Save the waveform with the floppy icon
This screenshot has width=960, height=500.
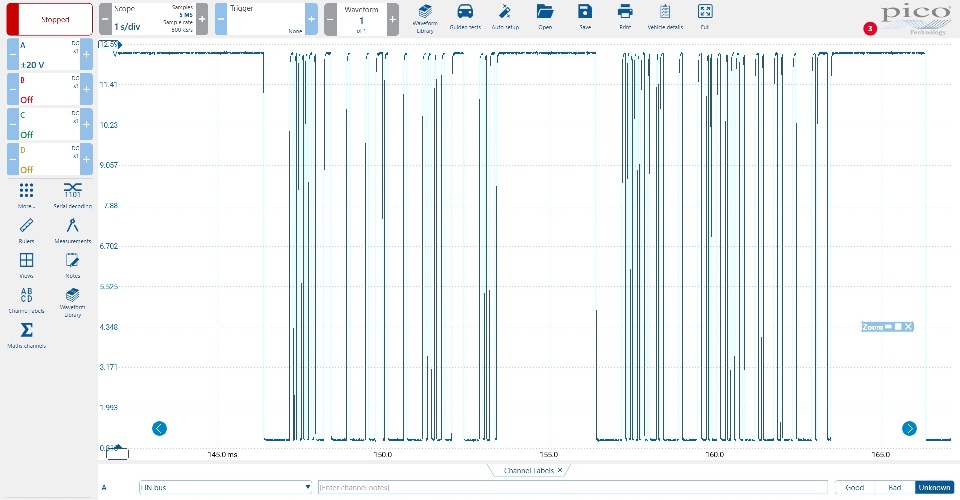(x=585, y=17)
